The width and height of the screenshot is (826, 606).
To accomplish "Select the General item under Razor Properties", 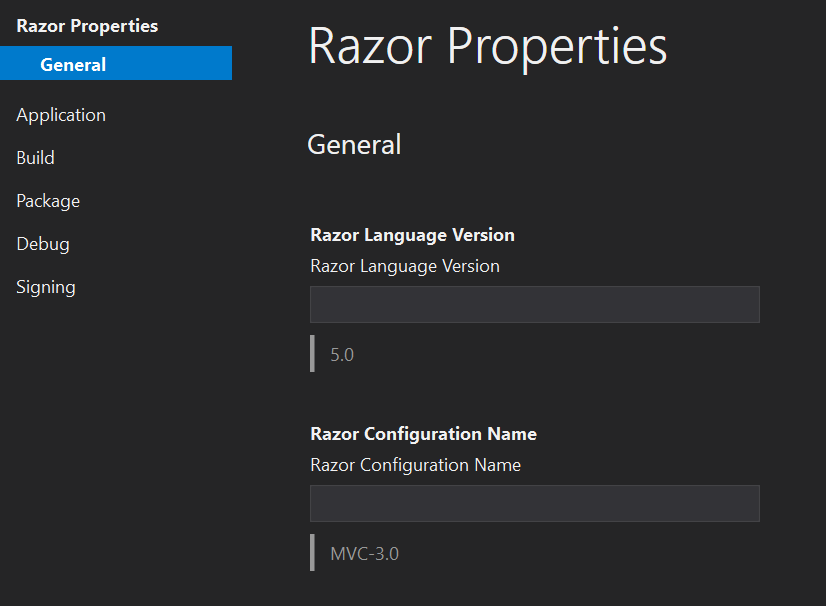I will [x=116, y=63].
